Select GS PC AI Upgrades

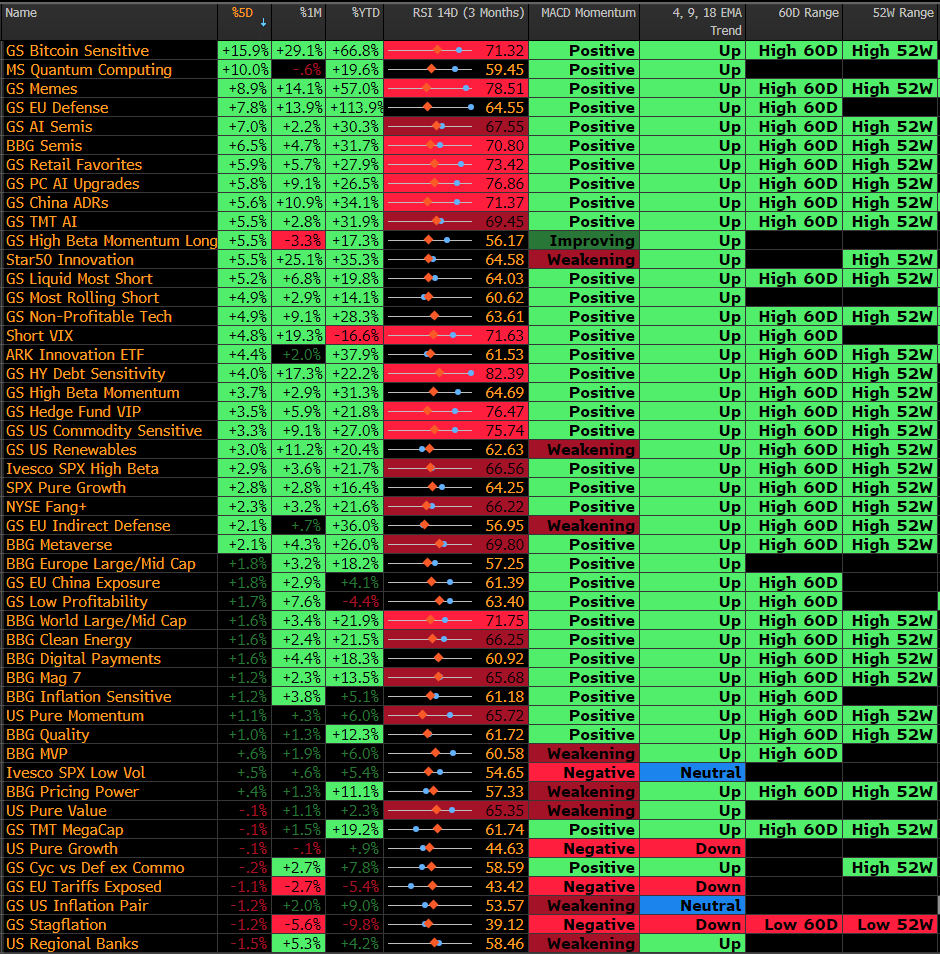pyautogui.click(x=72, y=184)
